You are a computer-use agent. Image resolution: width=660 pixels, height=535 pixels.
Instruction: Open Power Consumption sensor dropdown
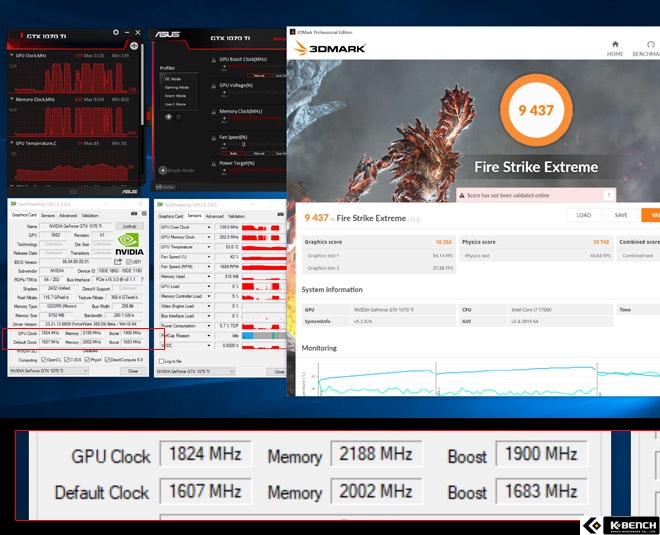[208, 326]
